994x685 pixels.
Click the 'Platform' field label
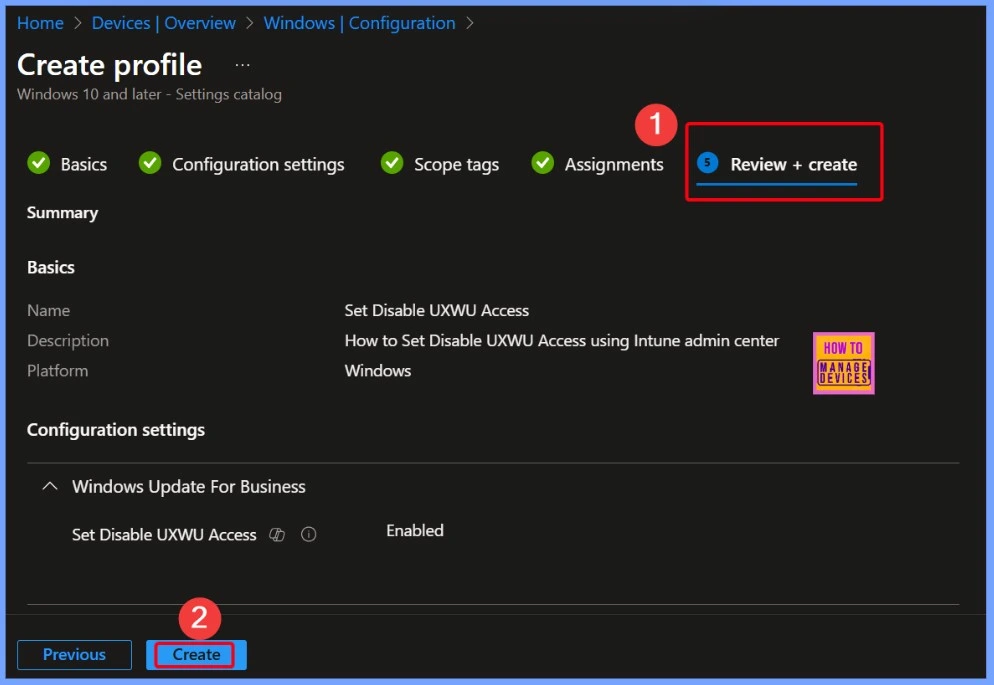(57, 371)
